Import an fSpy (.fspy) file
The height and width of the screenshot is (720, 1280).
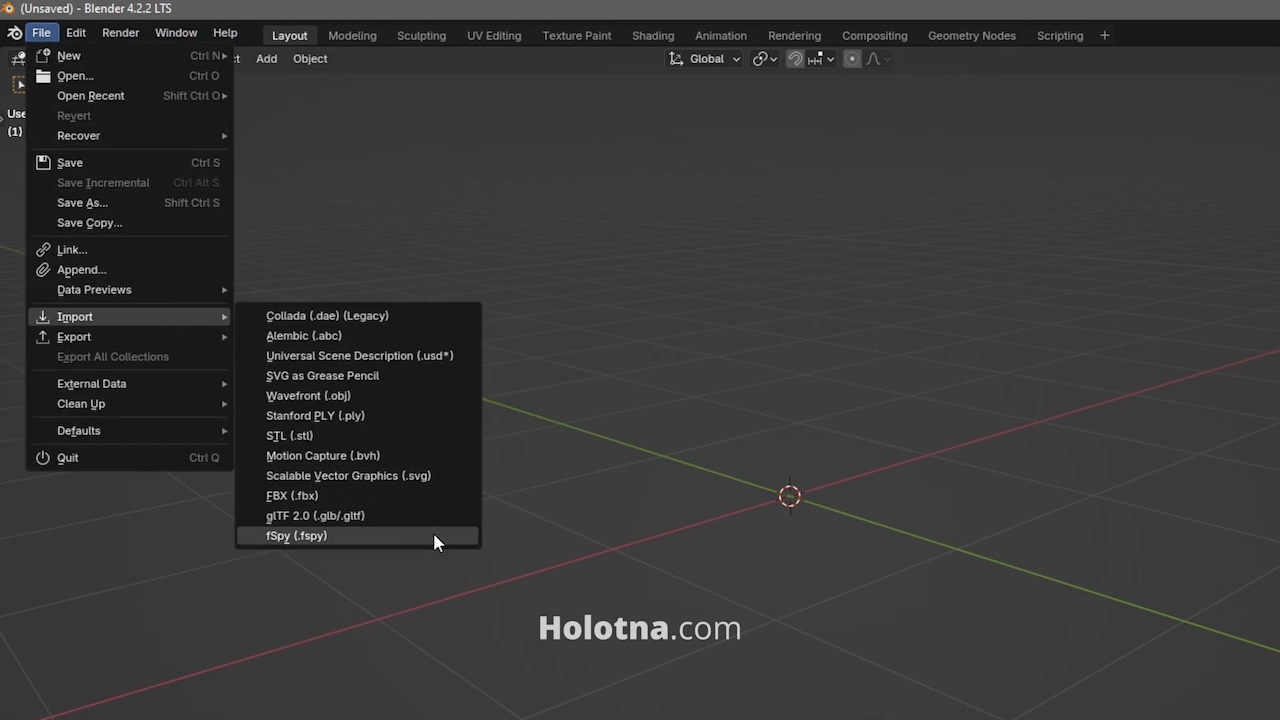point(358,536)
